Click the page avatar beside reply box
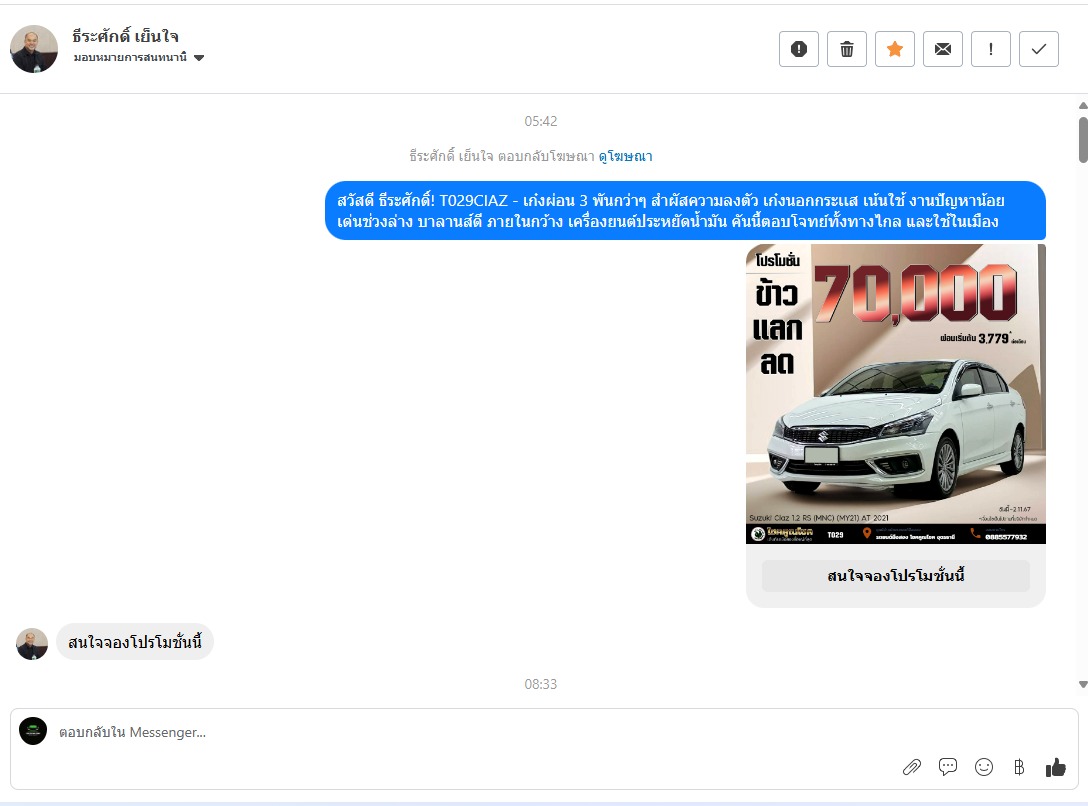Viewport: 1088px width, 806px height. pos(33,731)
